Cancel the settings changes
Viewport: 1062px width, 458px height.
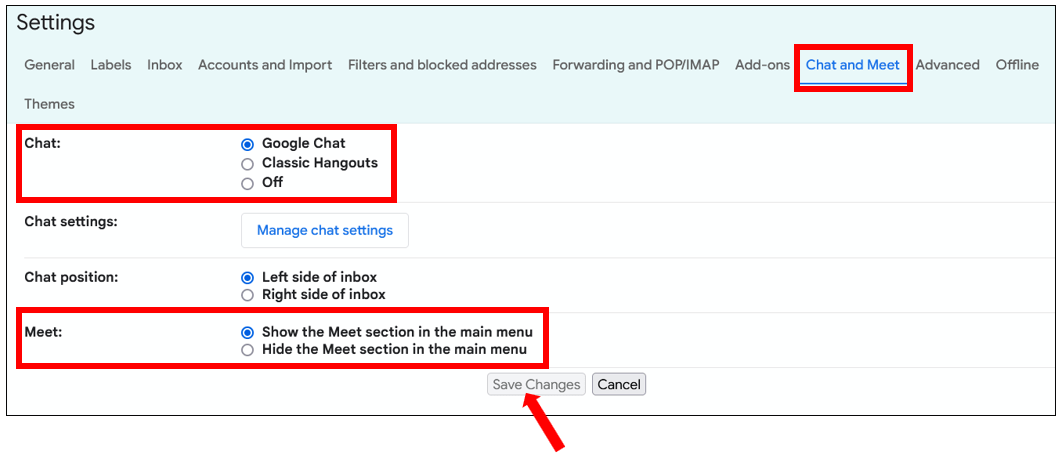click(619, 384)
